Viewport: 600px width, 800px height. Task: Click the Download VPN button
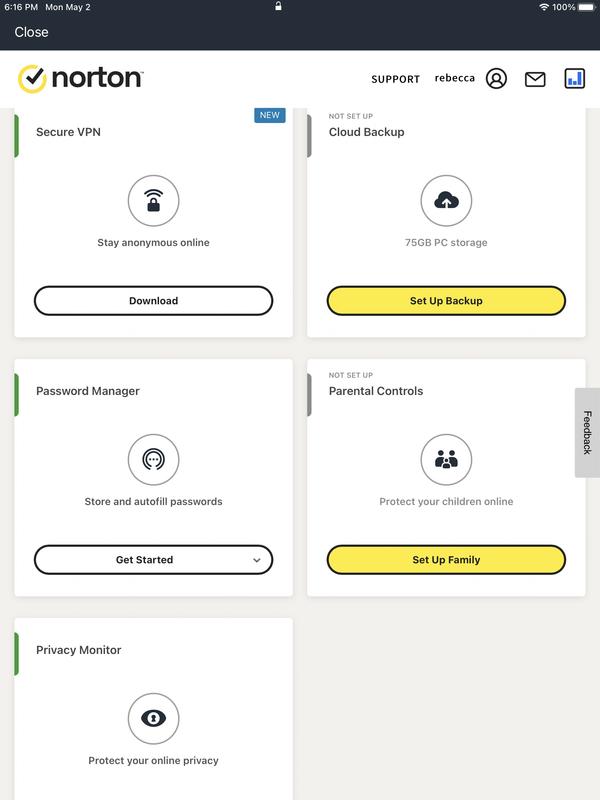[x=153, y=301]
